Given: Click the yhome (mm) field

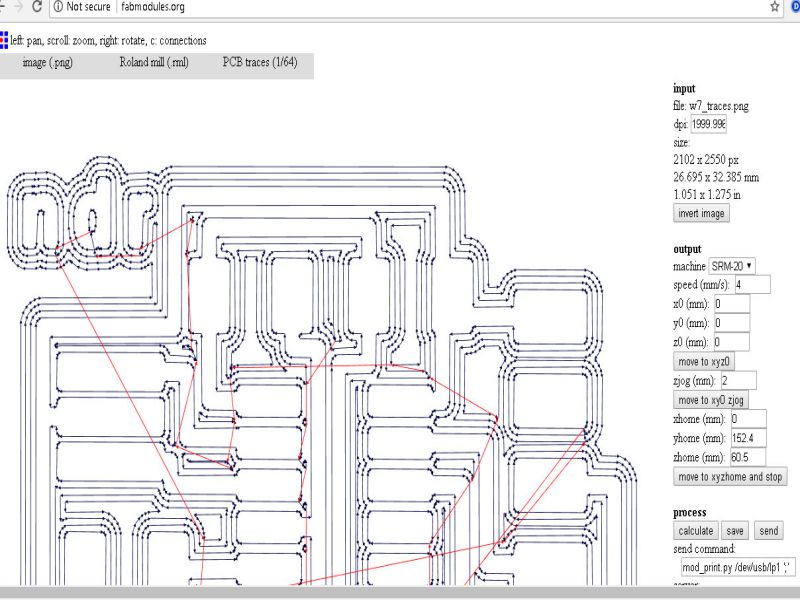Looking at the screenshot, I should point(748,438).
